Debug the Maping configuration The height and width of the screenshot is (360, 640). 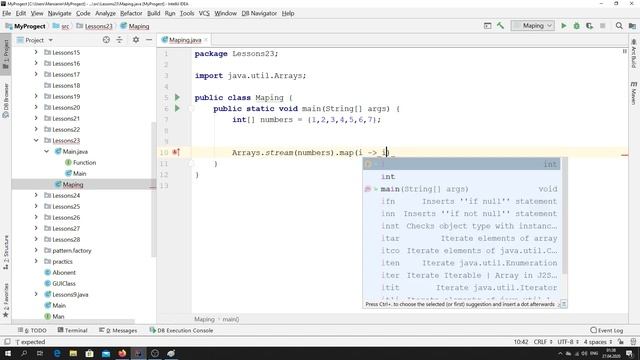coord(576,26)
